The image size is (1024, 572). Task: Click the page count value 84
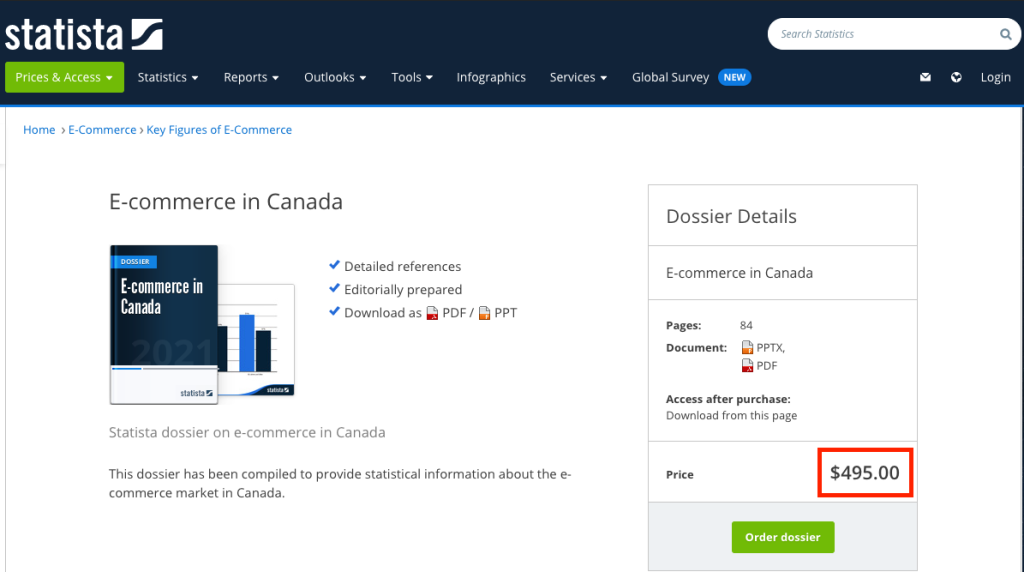pyautogui.click(x=746, y=325)
